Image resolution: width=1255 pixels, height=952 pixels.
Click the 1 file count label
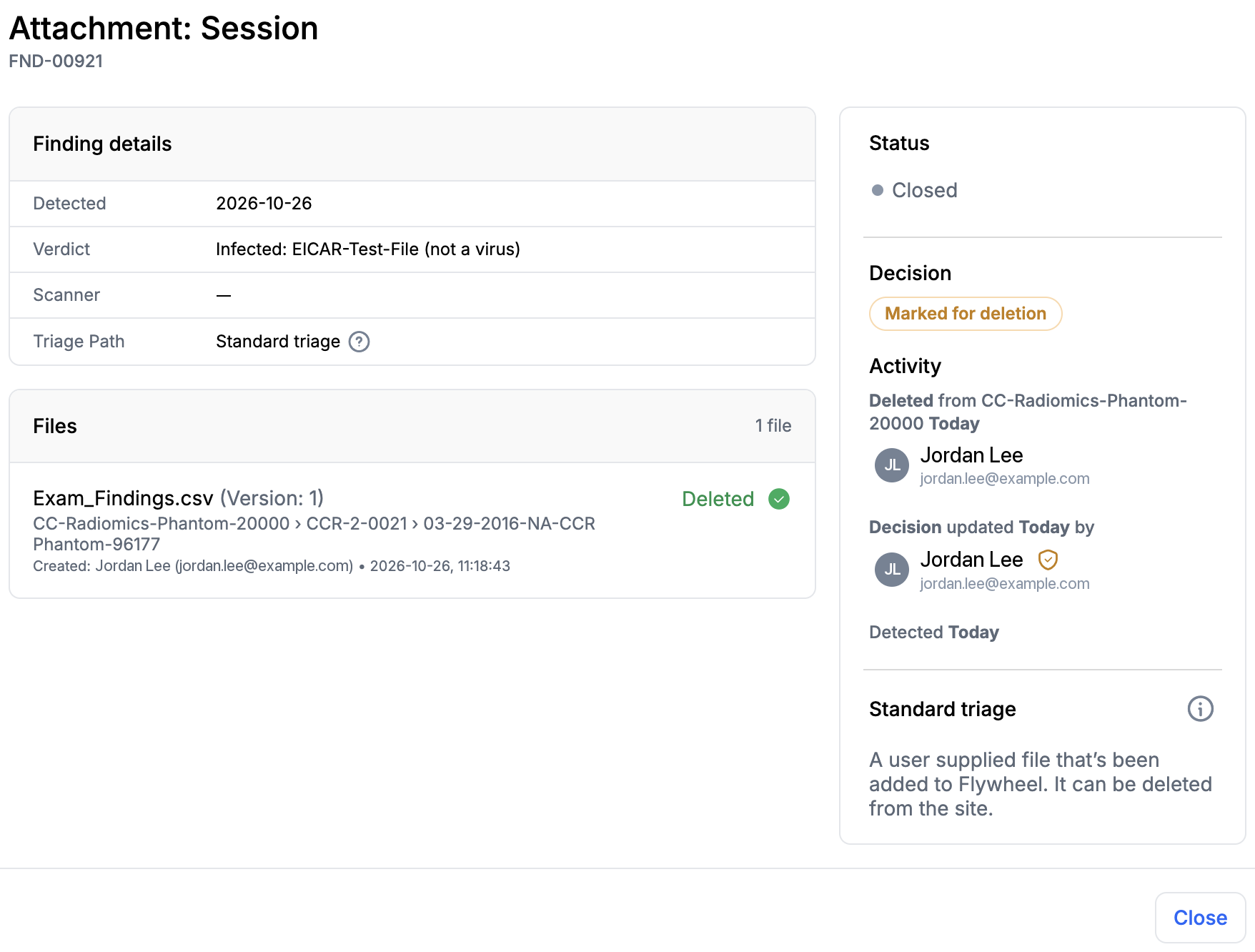pos(773,426)
